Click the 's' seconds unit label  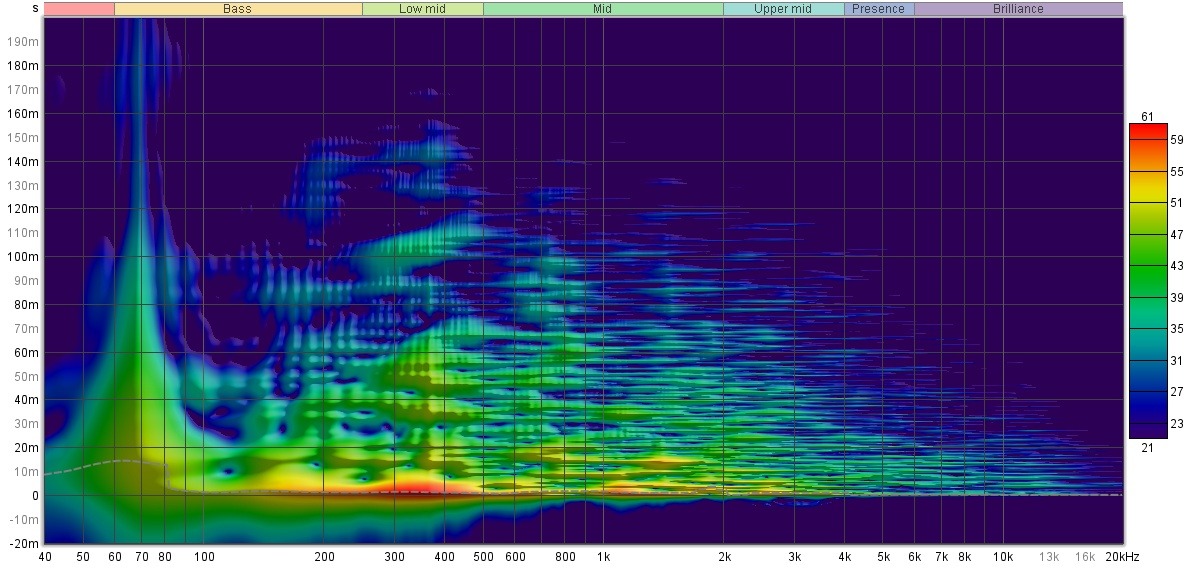[36, 8]
